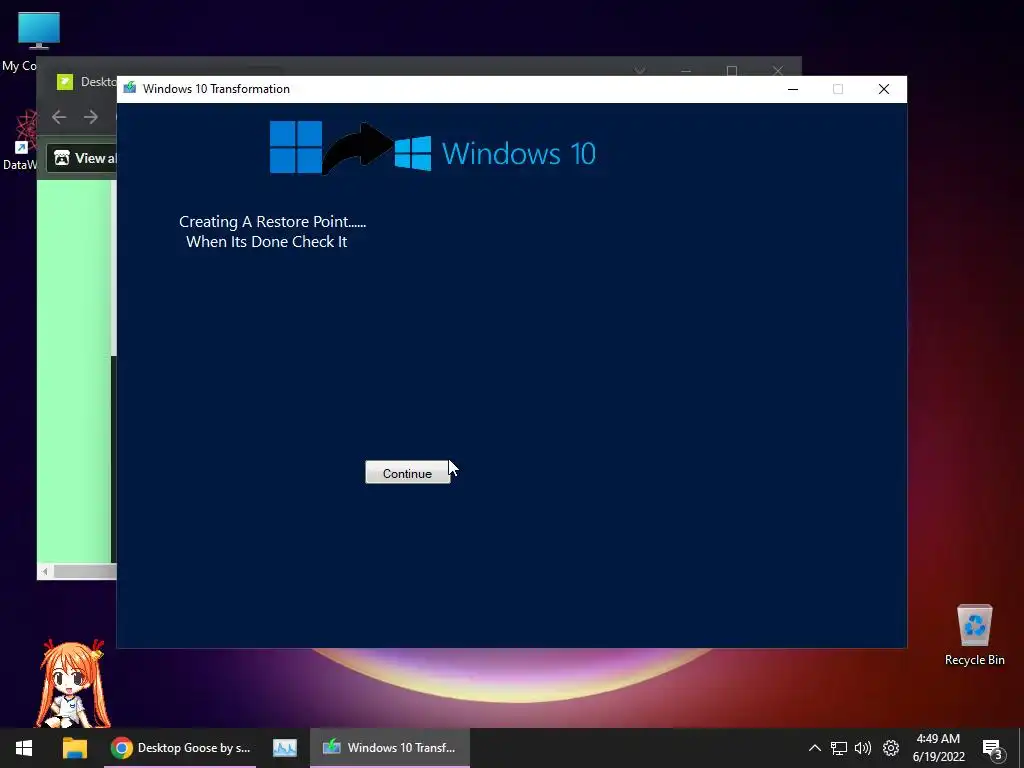Maximize the Chrome window behind
The image size is (1024, 768).
(731, 71)
